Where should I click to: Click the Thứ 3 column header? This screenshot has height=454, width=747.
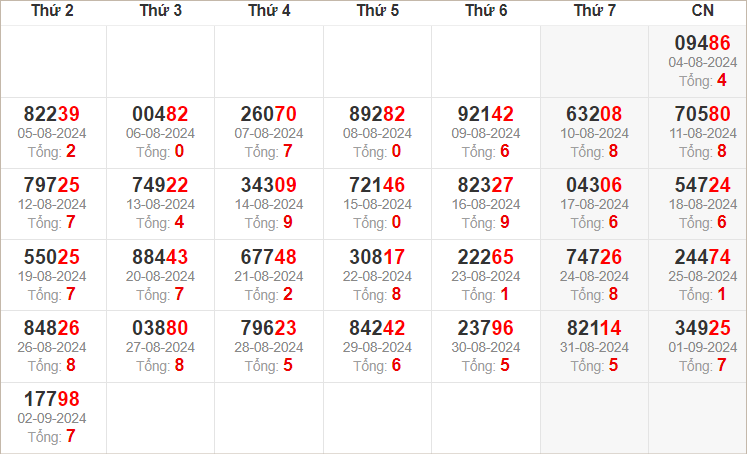[161, 11]
